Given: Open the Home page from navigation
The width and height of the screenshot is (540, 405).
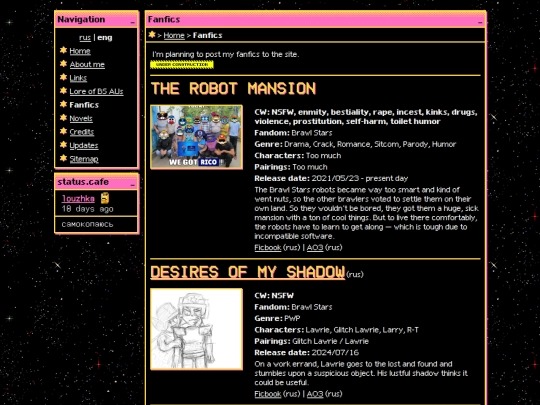Looking at the screenshot, I should 80,51.
